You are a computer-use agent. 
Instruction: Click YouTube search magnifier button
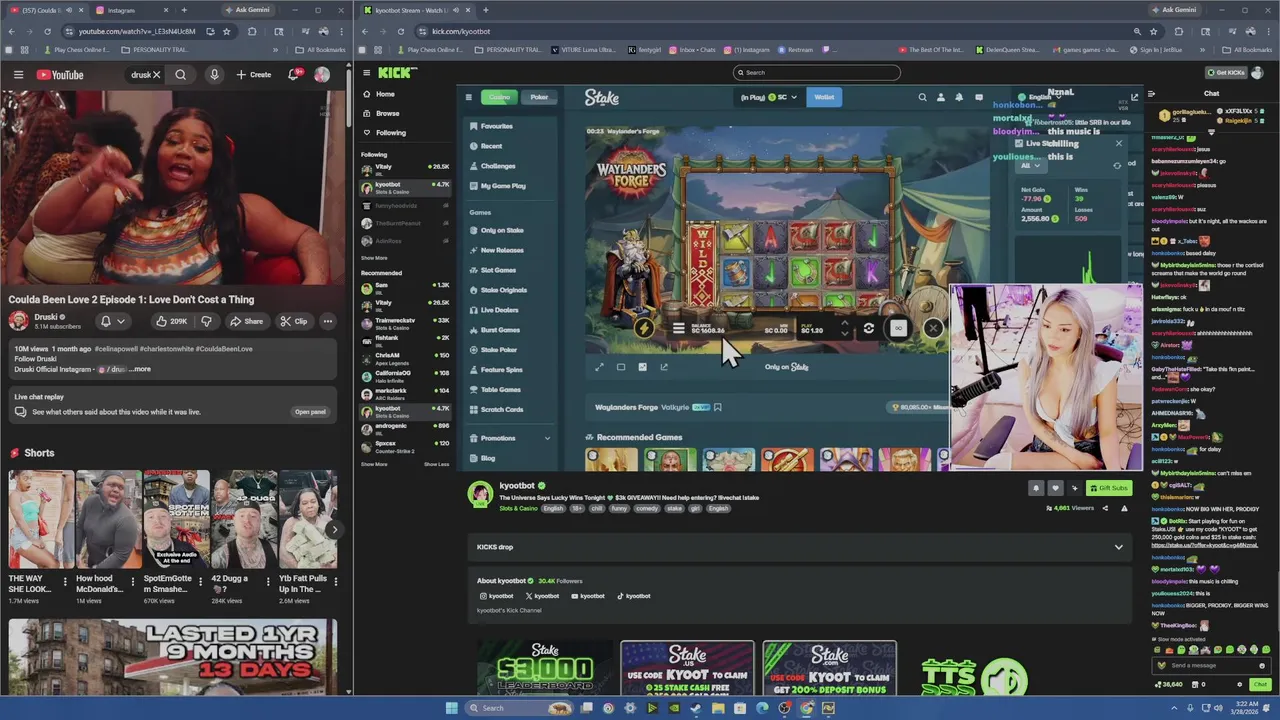tap(180, 74)
